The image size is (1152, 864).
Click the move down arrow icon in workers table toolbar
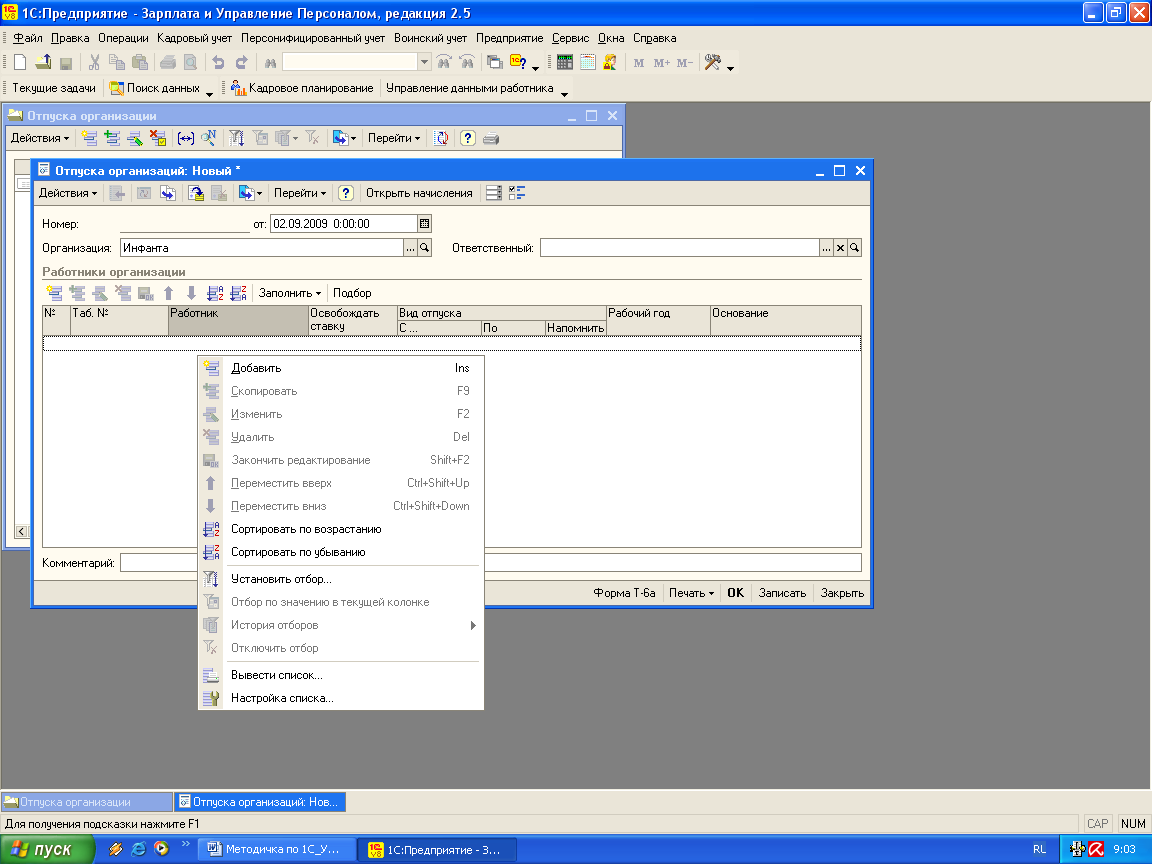[191, 293]
